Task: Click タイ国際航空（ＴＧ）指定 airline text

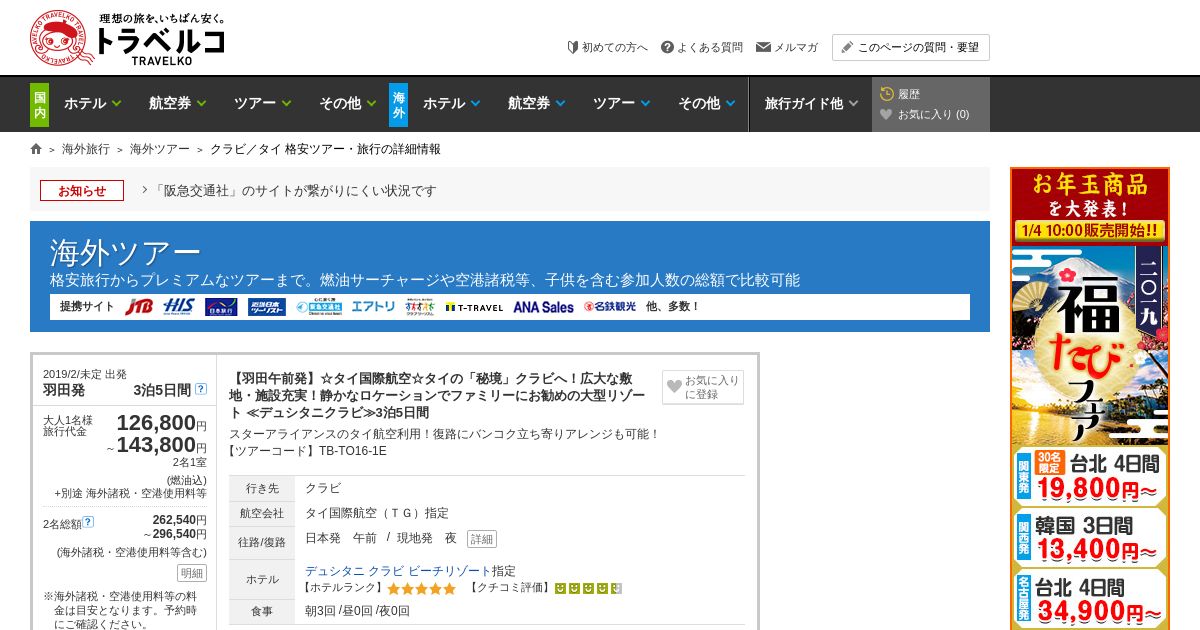Action: pyautogui.click(x=377, y=513)
